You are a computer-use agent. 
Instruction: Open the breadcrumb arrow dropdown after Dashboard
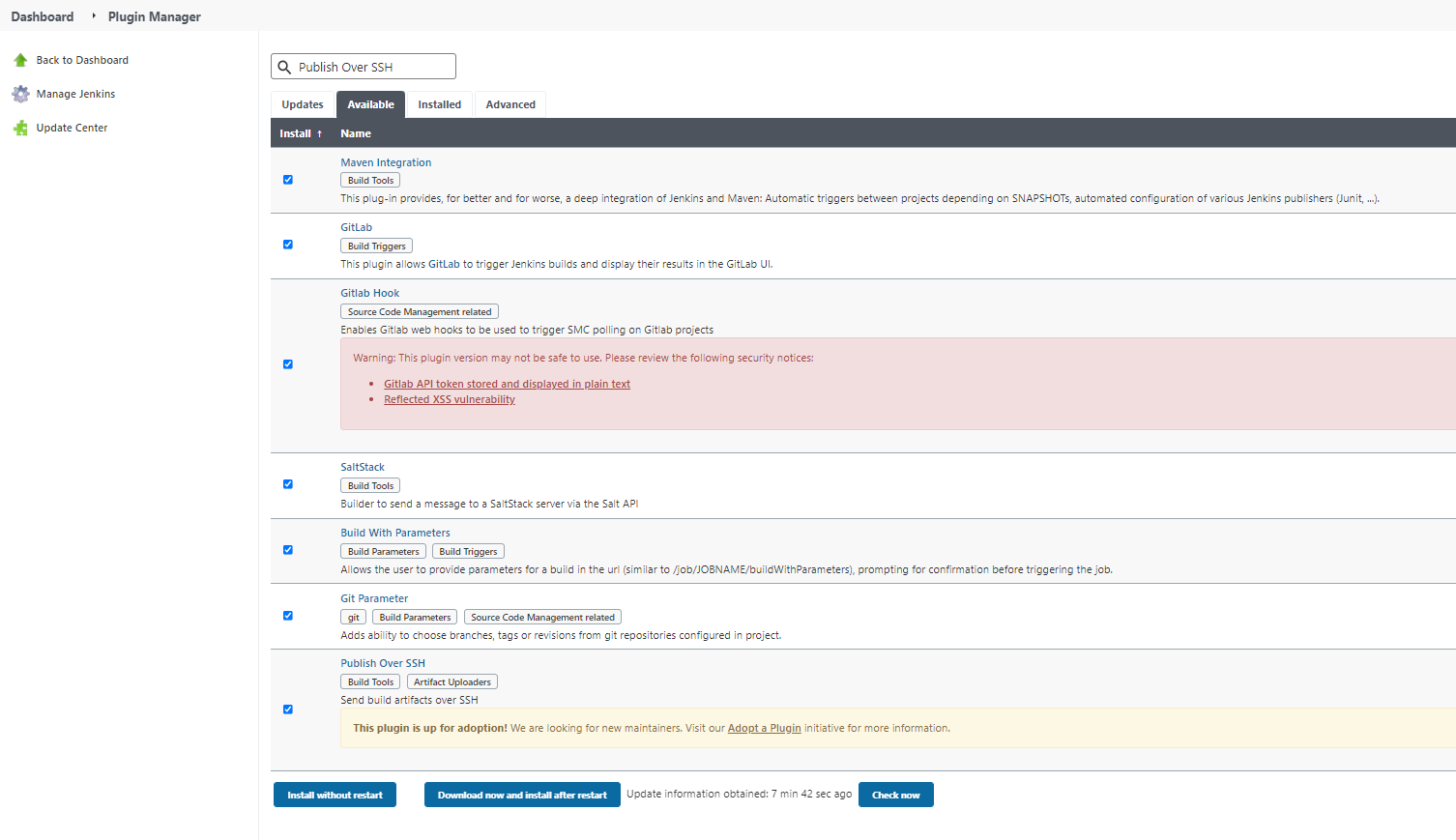tap(94, 15)
